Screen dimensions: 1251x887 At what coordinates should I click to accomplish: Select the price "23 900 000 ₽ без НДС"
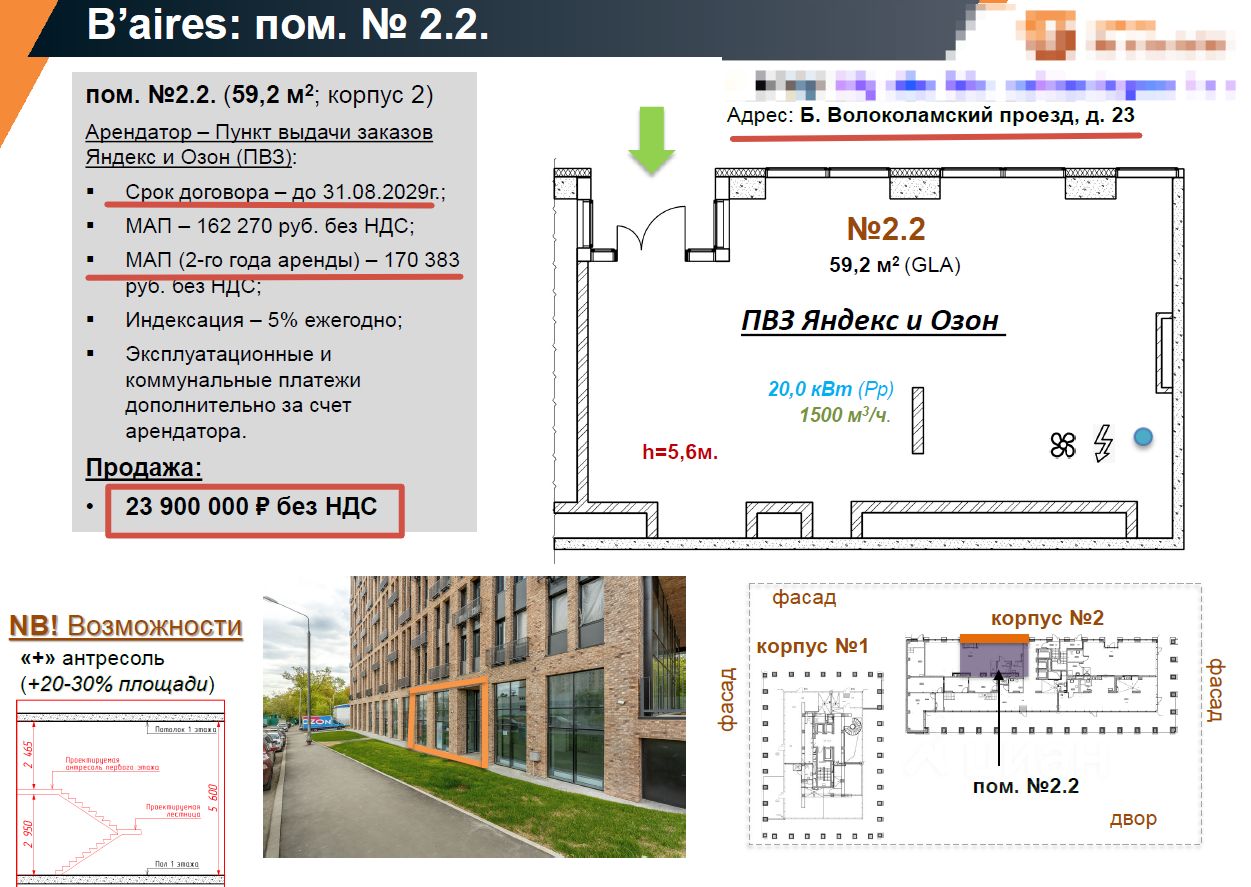coord(251,507)
